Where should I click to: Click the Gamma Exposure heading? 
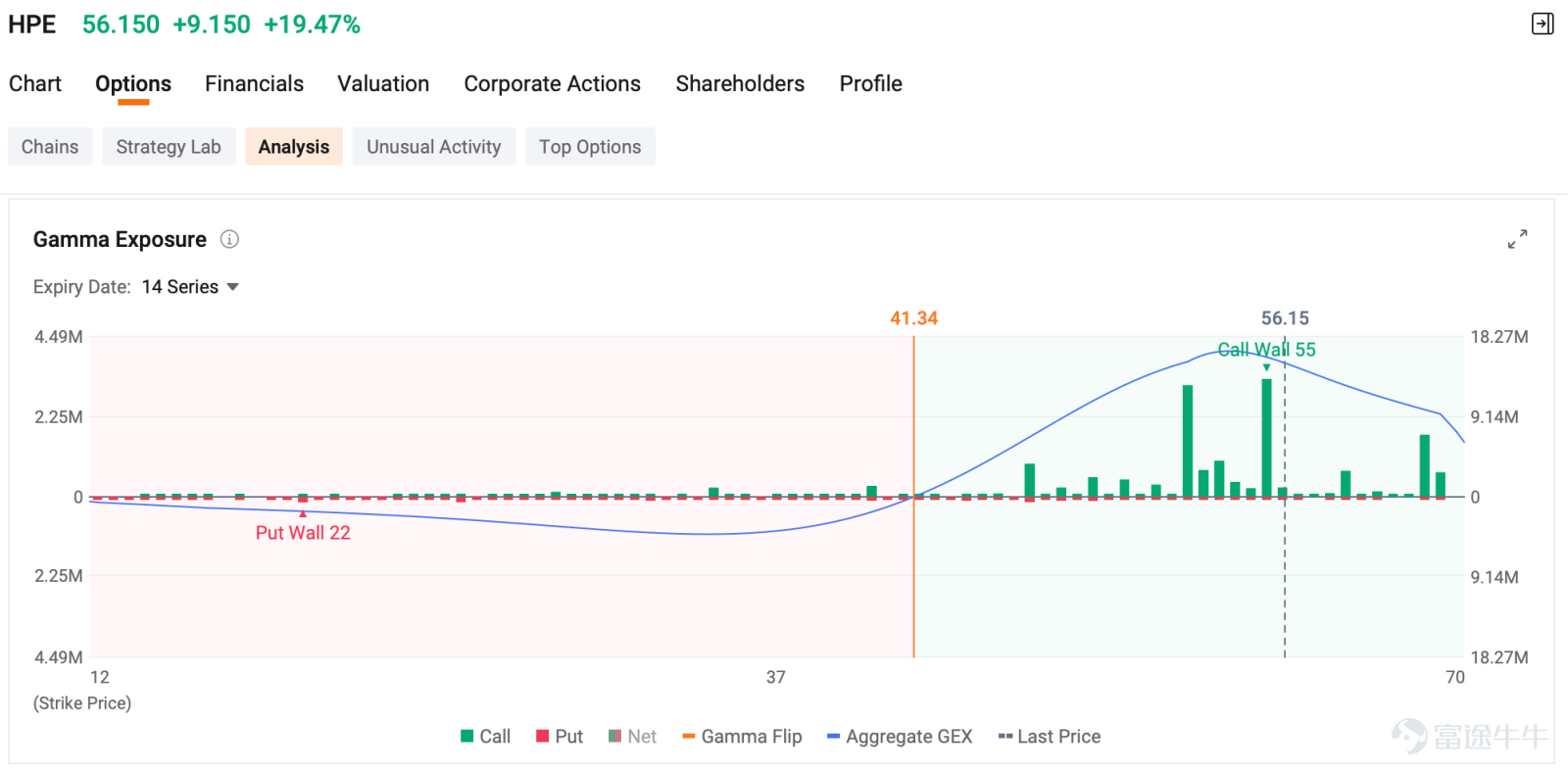[x=120, y=240]
